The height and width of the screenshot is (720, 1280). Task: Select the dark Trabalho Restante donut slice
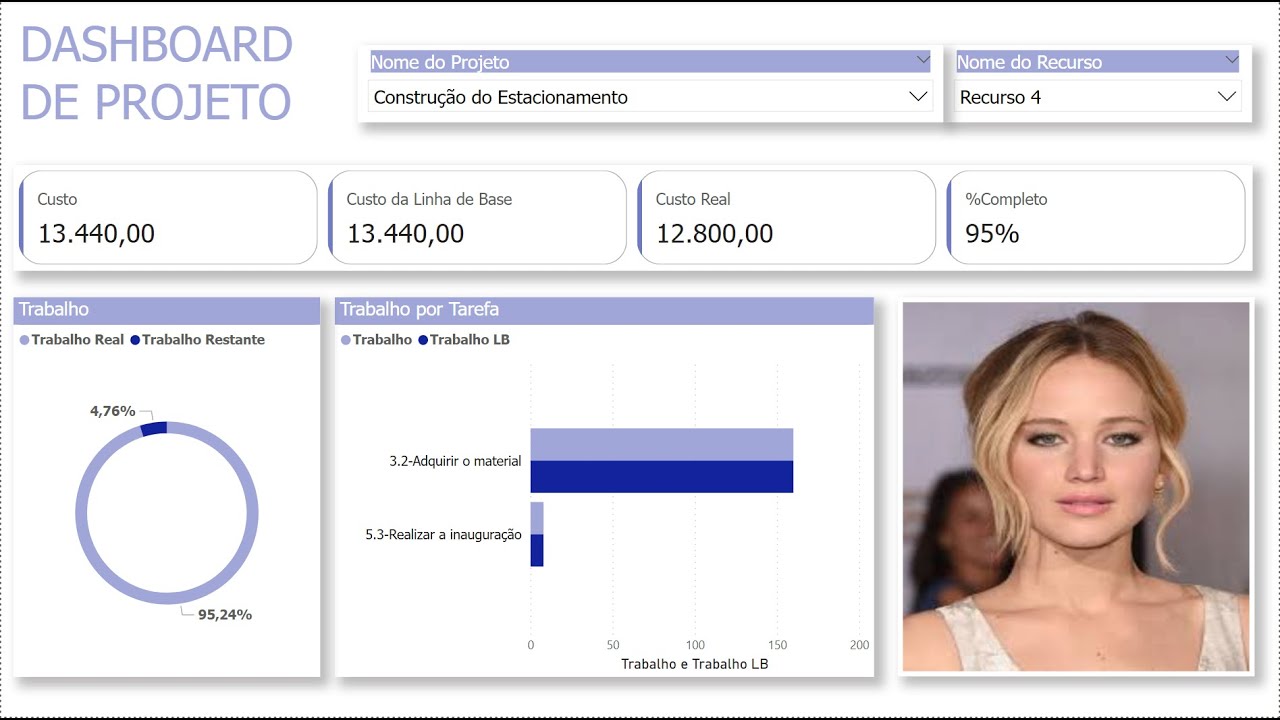[154, 429]
